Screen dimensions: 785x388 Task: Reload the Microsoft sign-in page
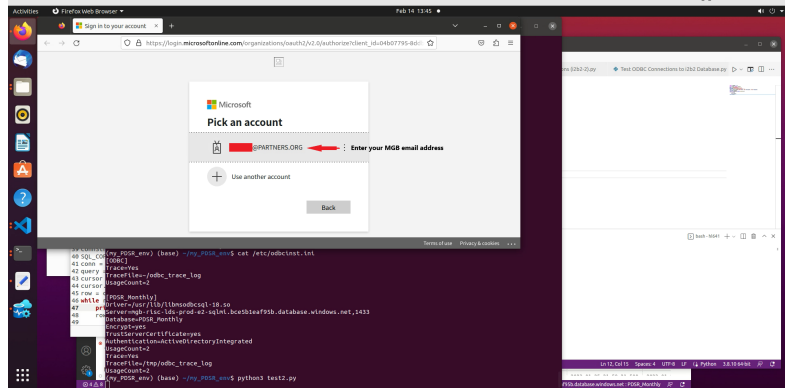coord(77,43)
